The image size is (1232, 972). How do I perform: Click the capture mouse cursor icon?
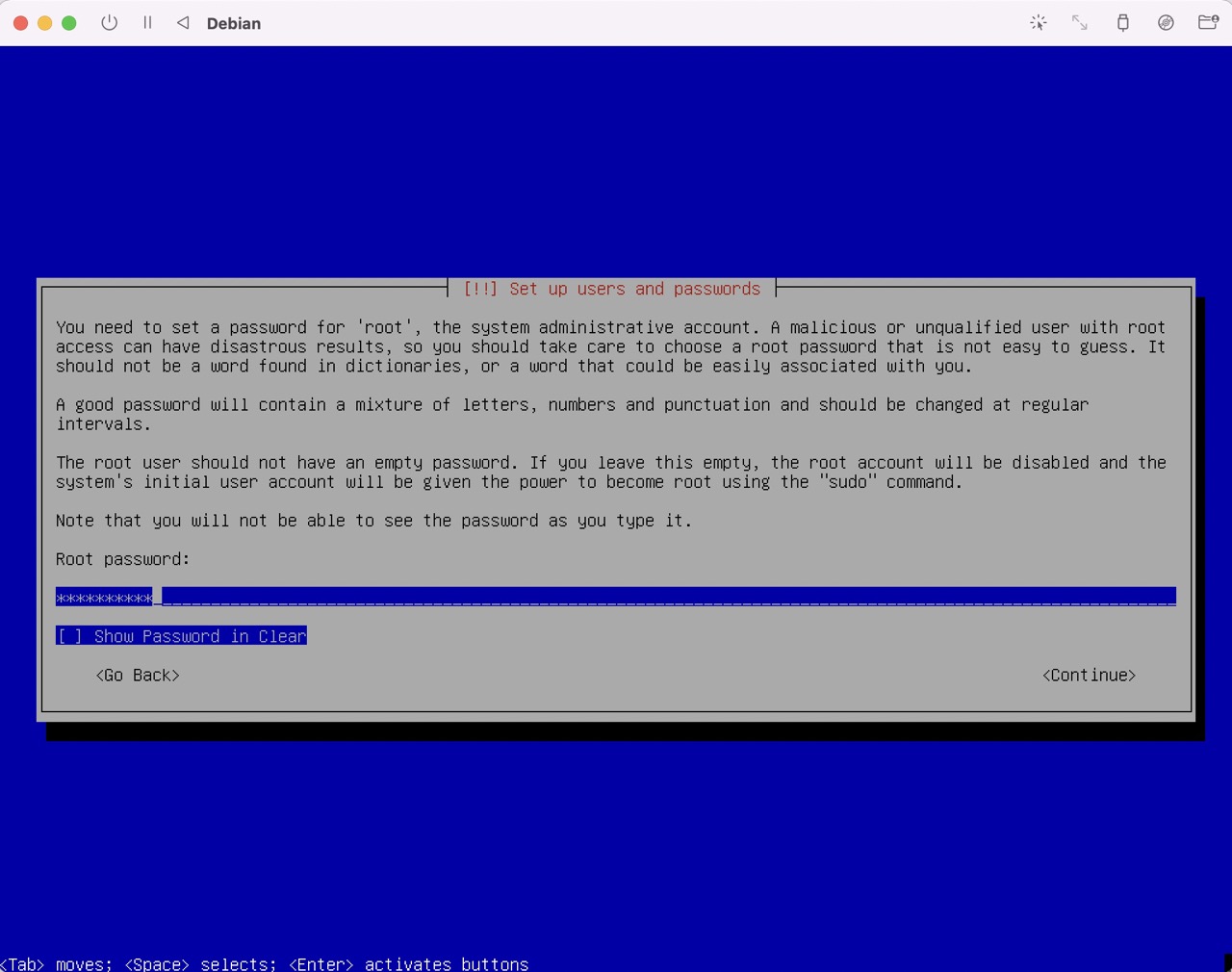[x=1038, y=22]
